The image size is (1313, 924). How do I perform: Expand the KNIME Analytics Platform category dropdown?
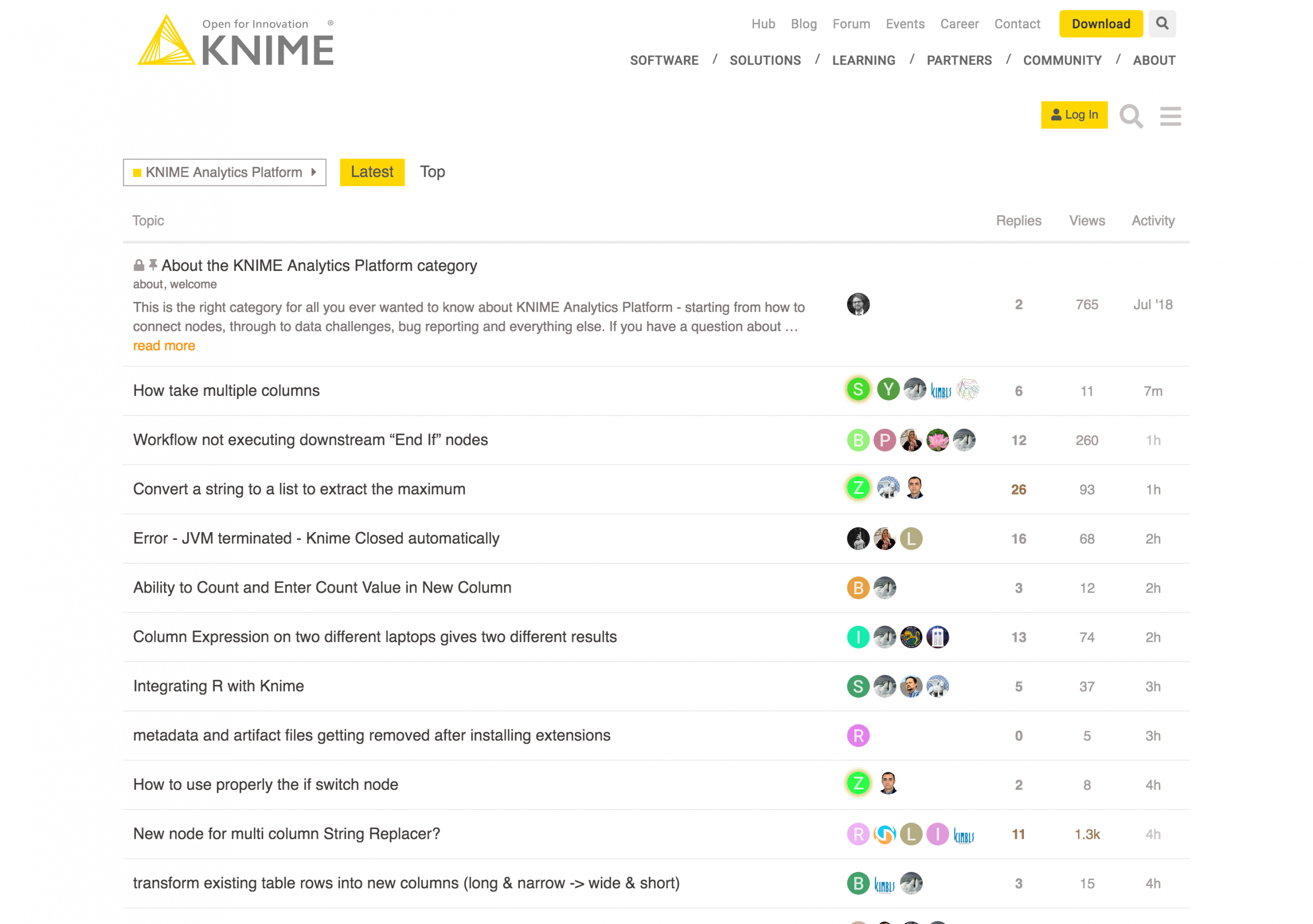coord(225,172)
